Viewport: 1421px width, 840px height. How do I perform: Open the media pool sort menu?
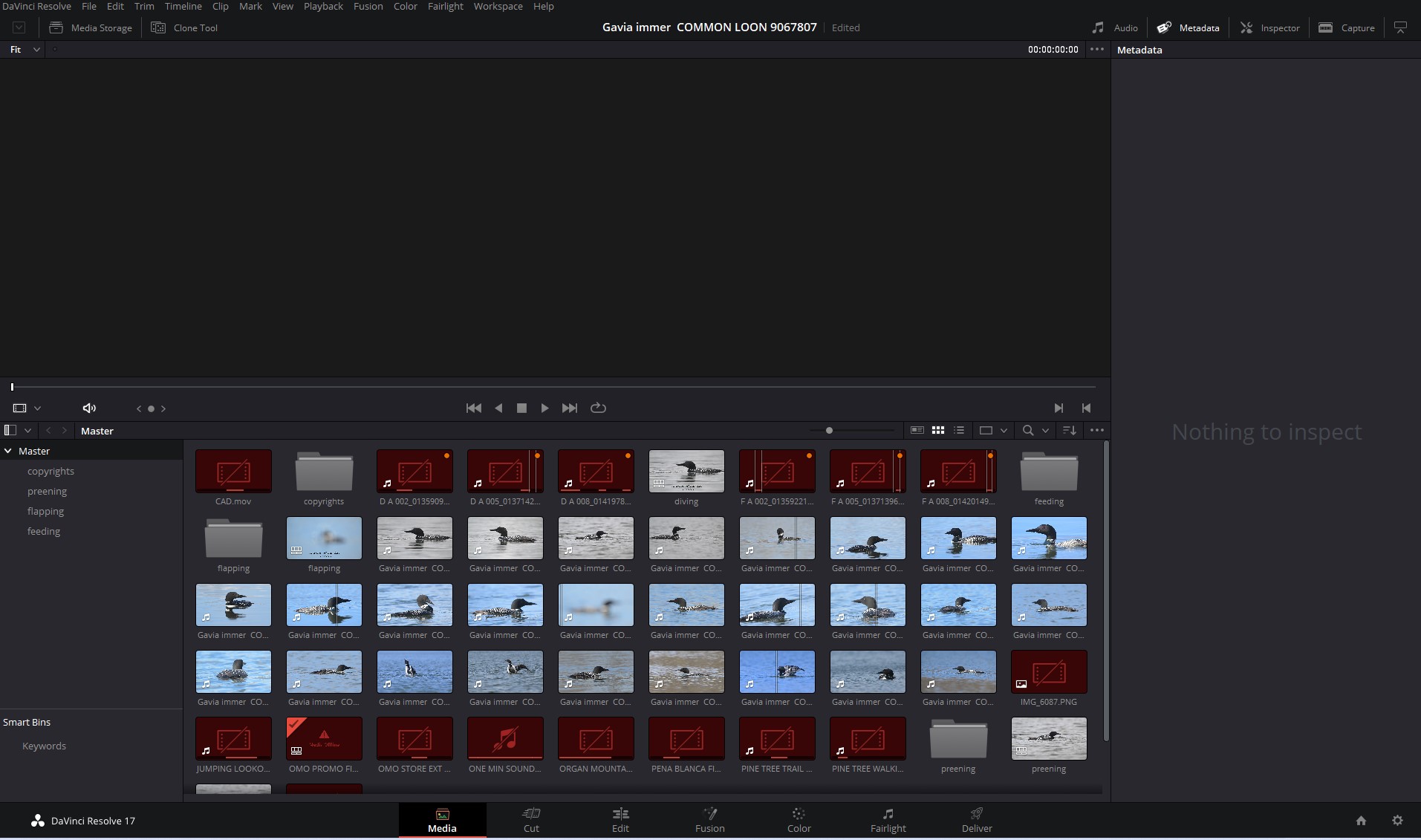point(1070,430)
